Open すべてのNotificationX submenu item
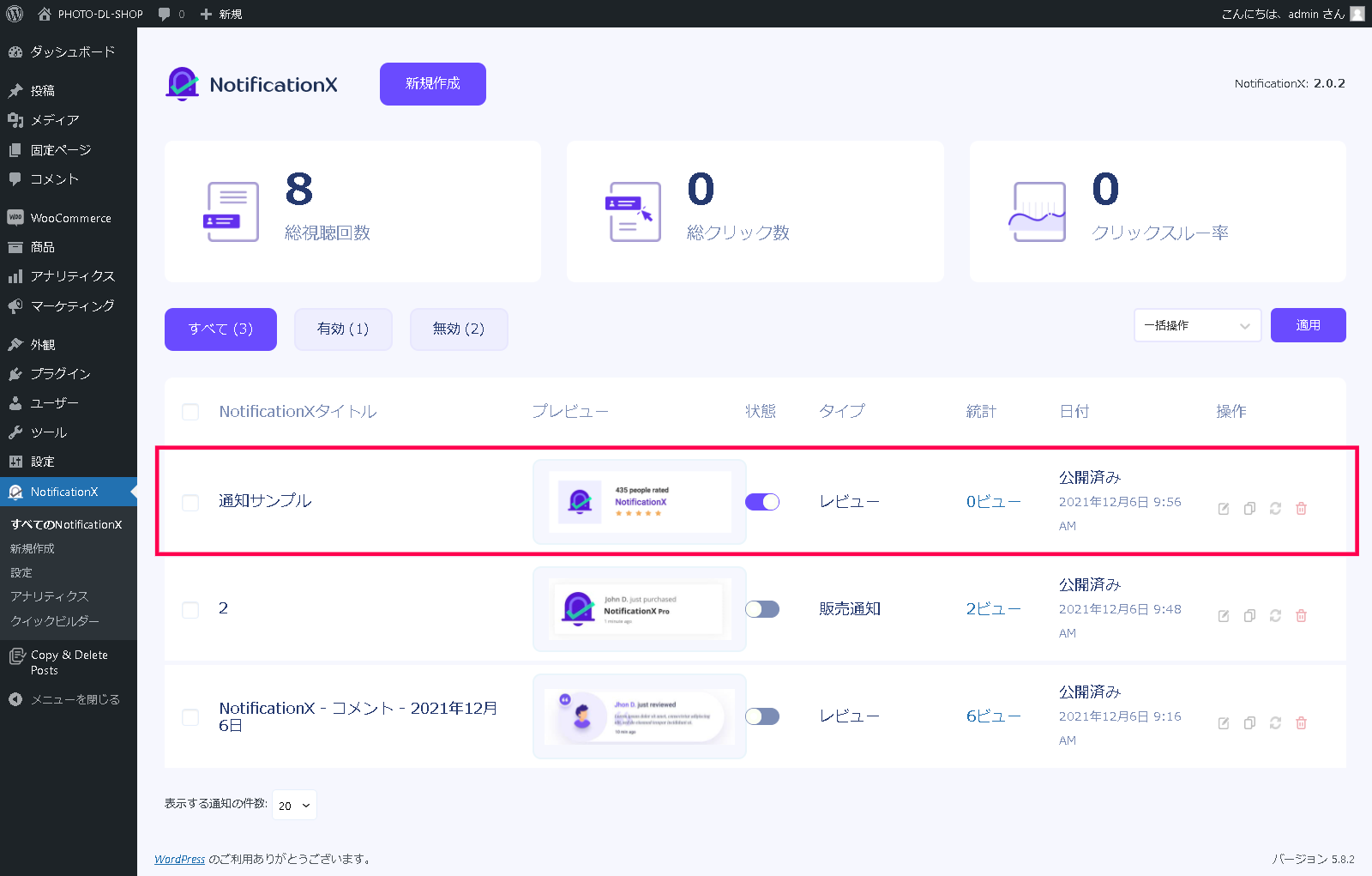Screen dimensions: 1372x876 point(66,524)
